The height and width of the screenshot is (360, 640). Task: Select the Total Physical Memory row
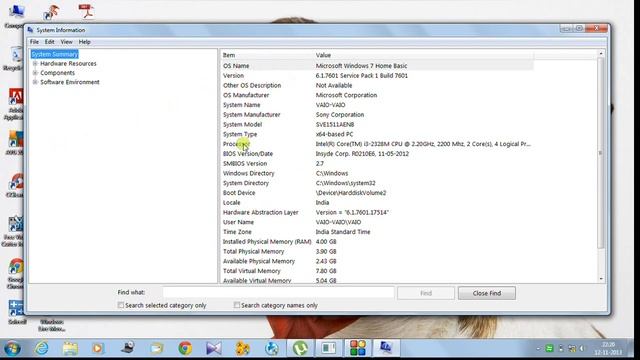point(377,251)
